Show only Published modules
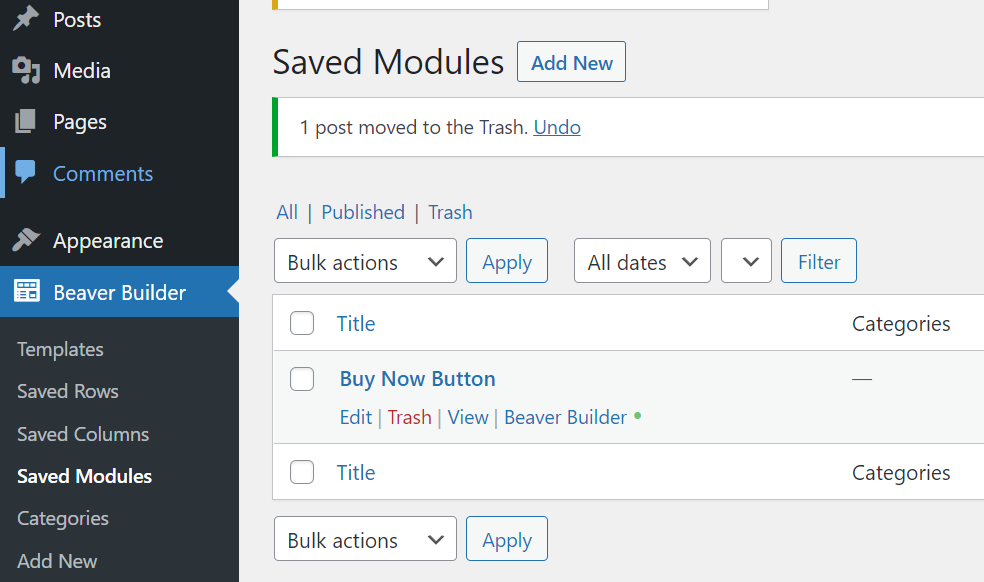The height and width of the screenshot is (582, 984). [363, 212]
